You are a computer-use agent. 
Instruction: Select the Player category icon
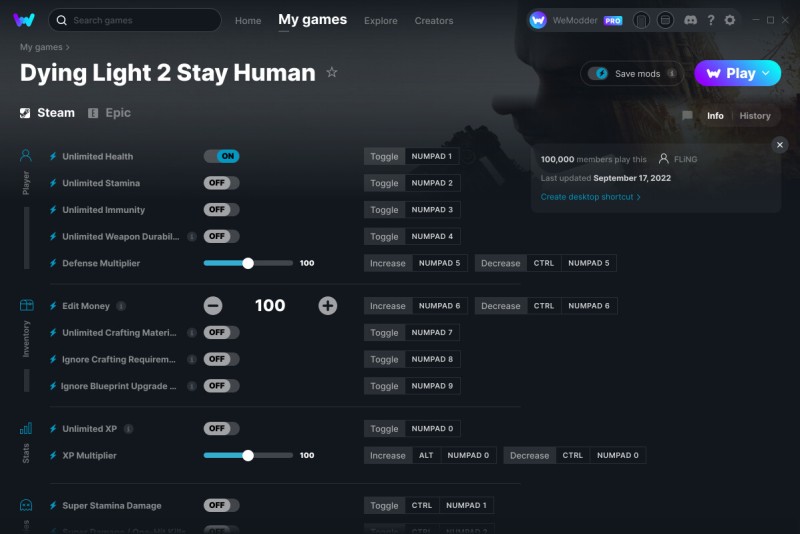[26, 156]
